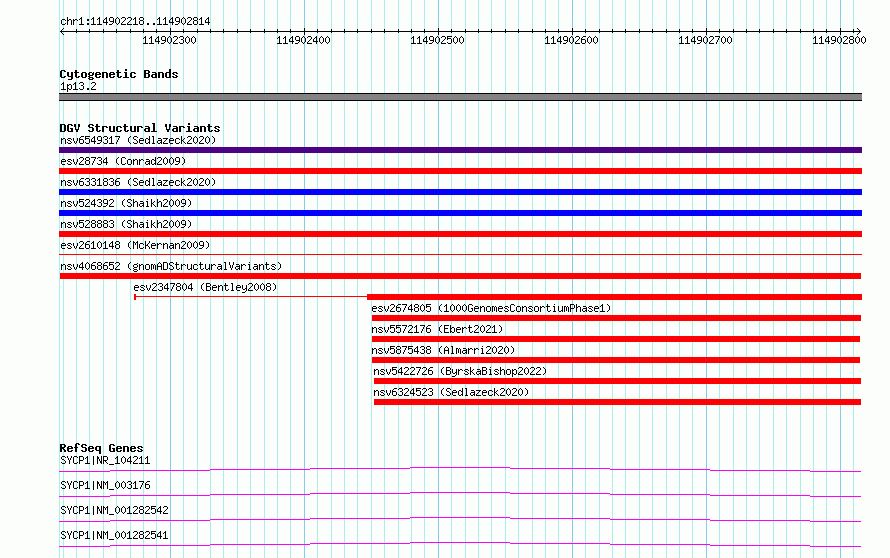Select variant label nsv6331836 (Sedlazeck2020)
Viewport: 890px width, 558px height.
(x=138, y=182)
